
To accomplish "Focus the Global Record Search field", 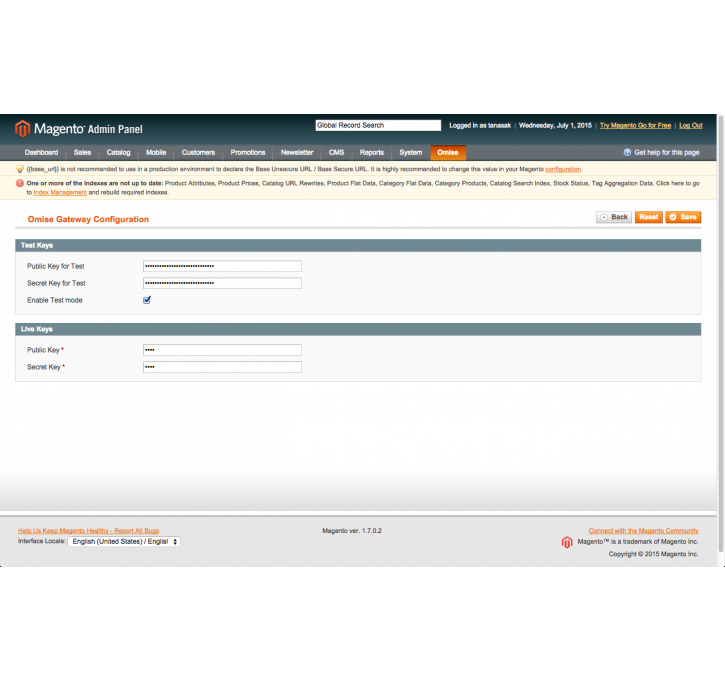I will (378, 125).
